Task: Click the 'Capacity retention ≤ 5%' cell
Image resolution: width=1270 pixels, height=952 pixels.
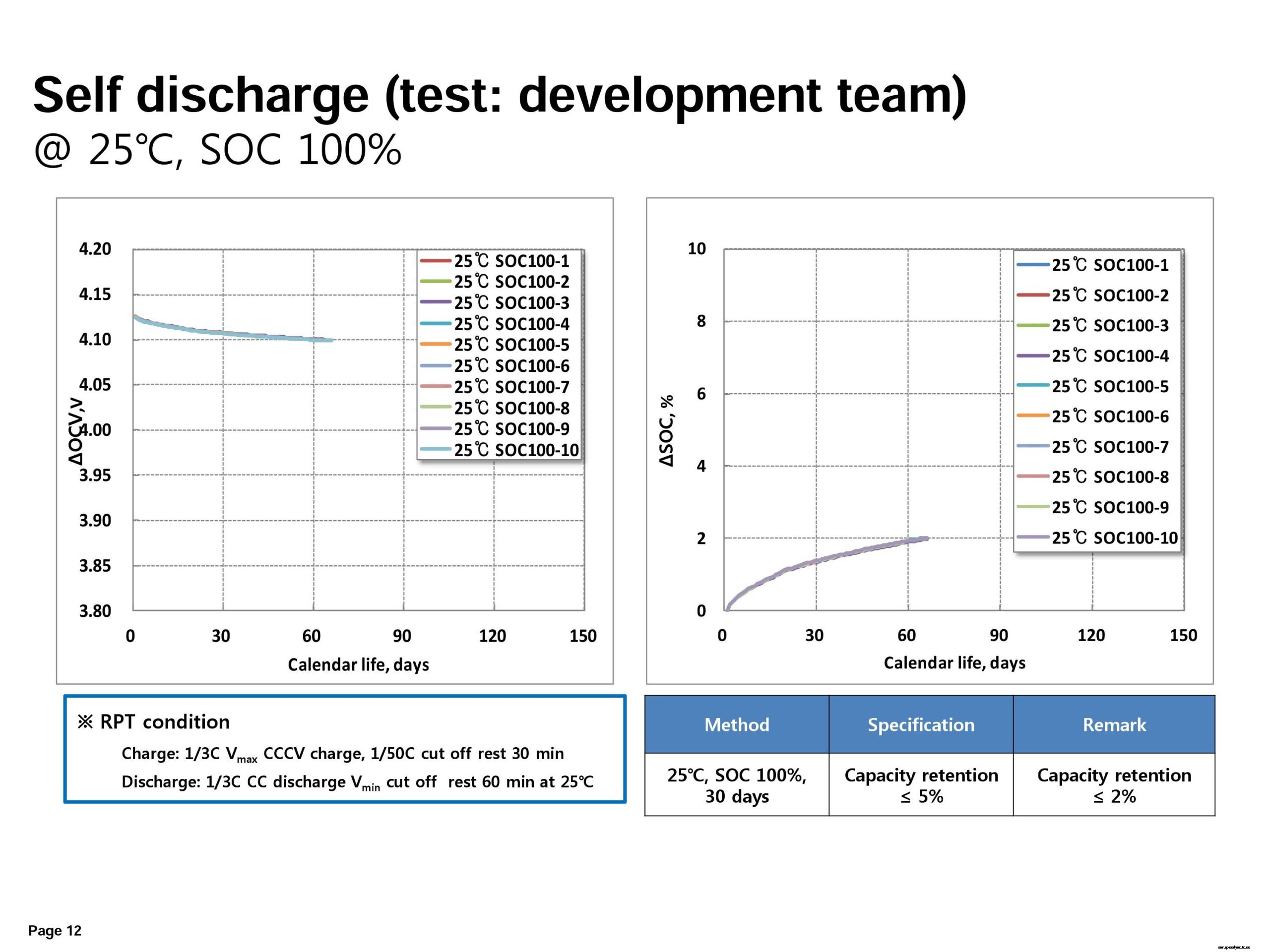Action: tap(921, 785)
